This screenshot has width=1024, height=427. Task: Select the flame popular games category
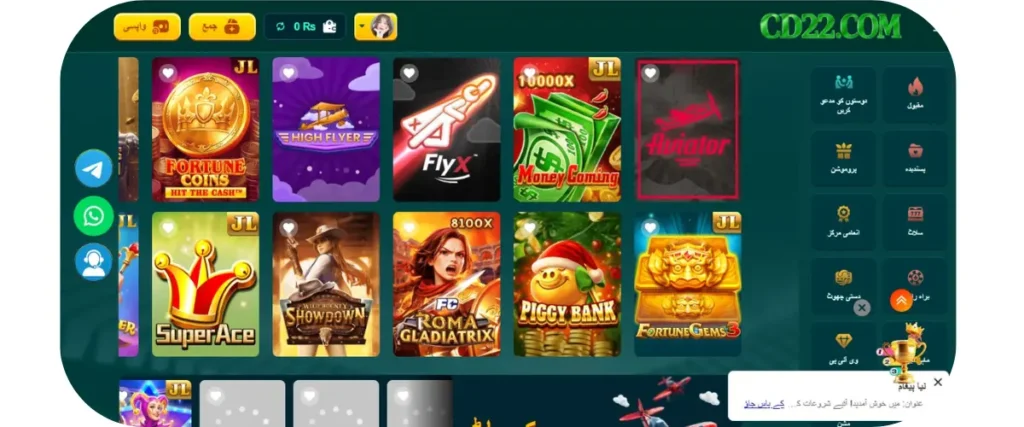916,87
